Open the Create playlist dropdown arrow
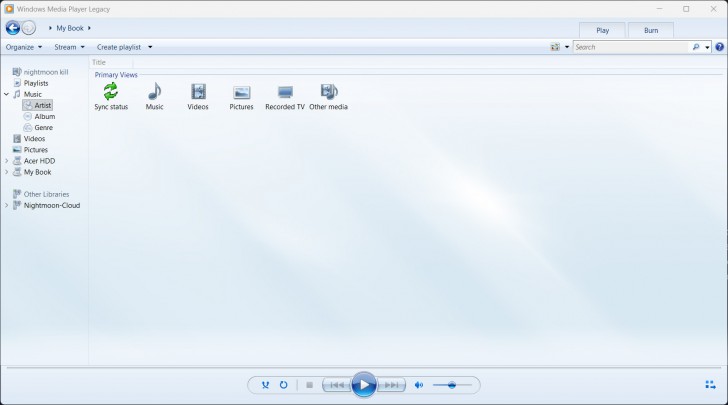Image resolution: width=728 pixels, height=405 pixels. click(x=150, y=47)
